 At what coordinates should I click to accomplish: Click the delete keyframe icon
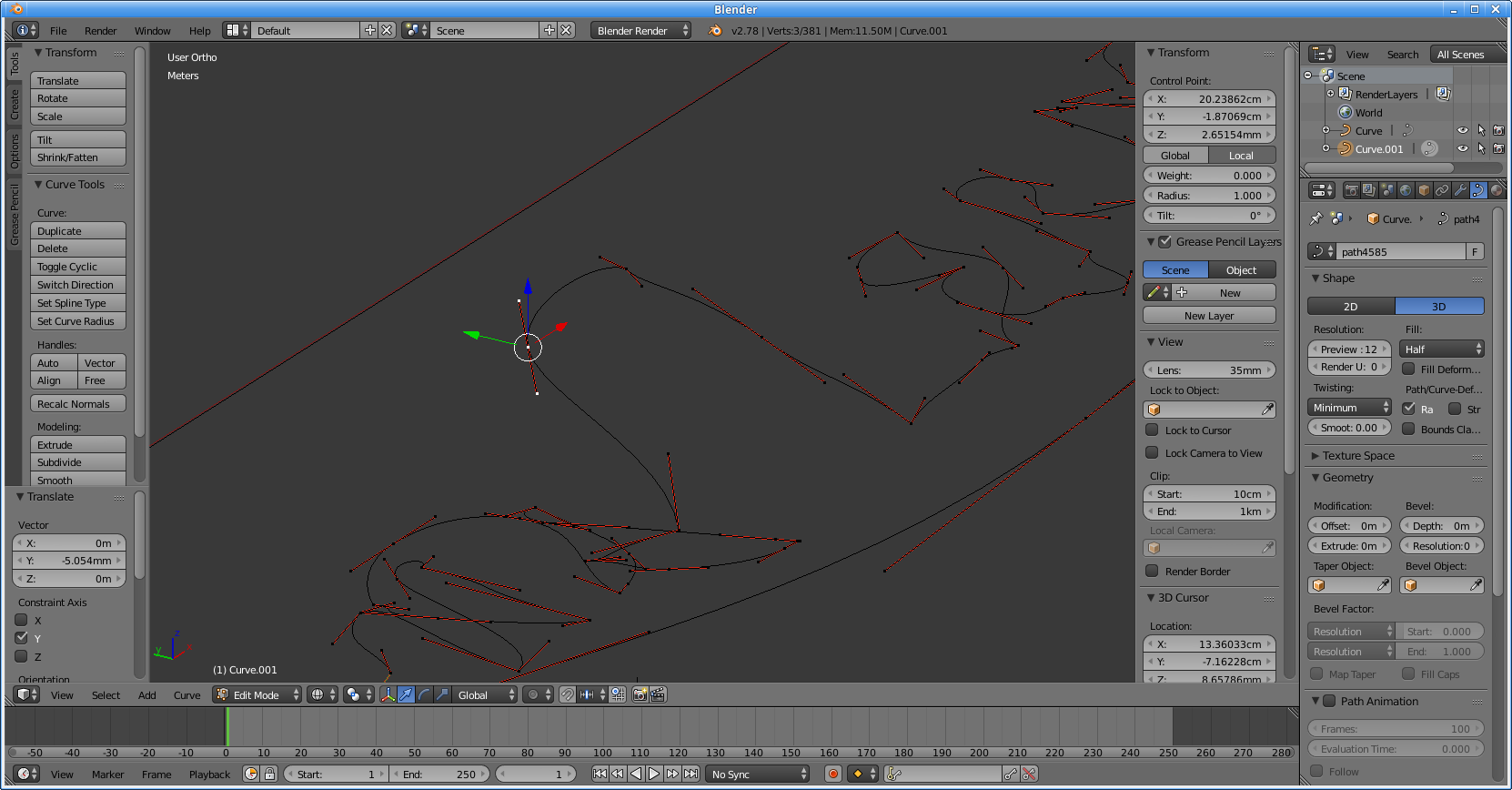pyautogui.click(x=1029, y=774)
